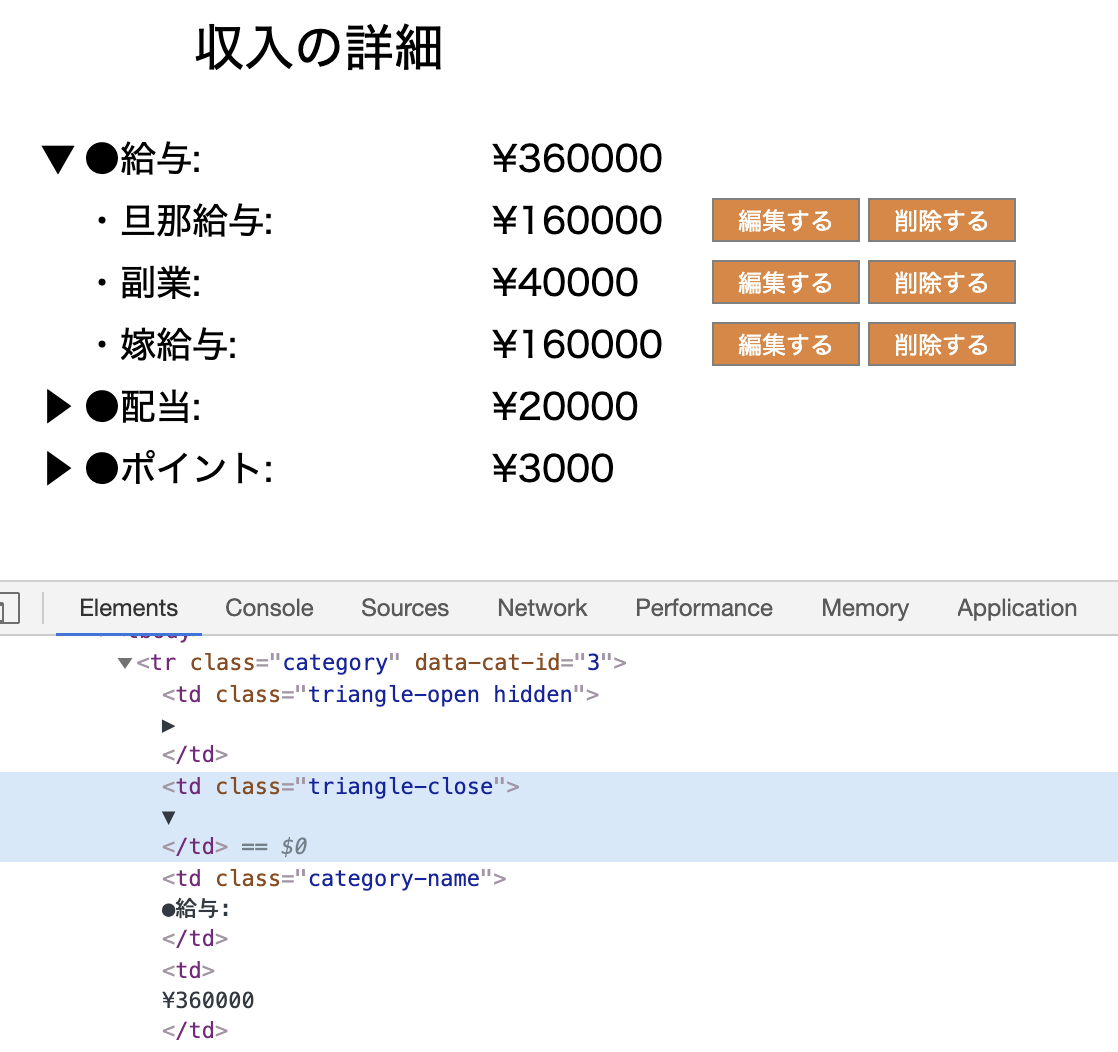Screen dimensions: 1118x1052
Task: Collapse the 給与 category triangle
Action: click(x=58, y=159)
